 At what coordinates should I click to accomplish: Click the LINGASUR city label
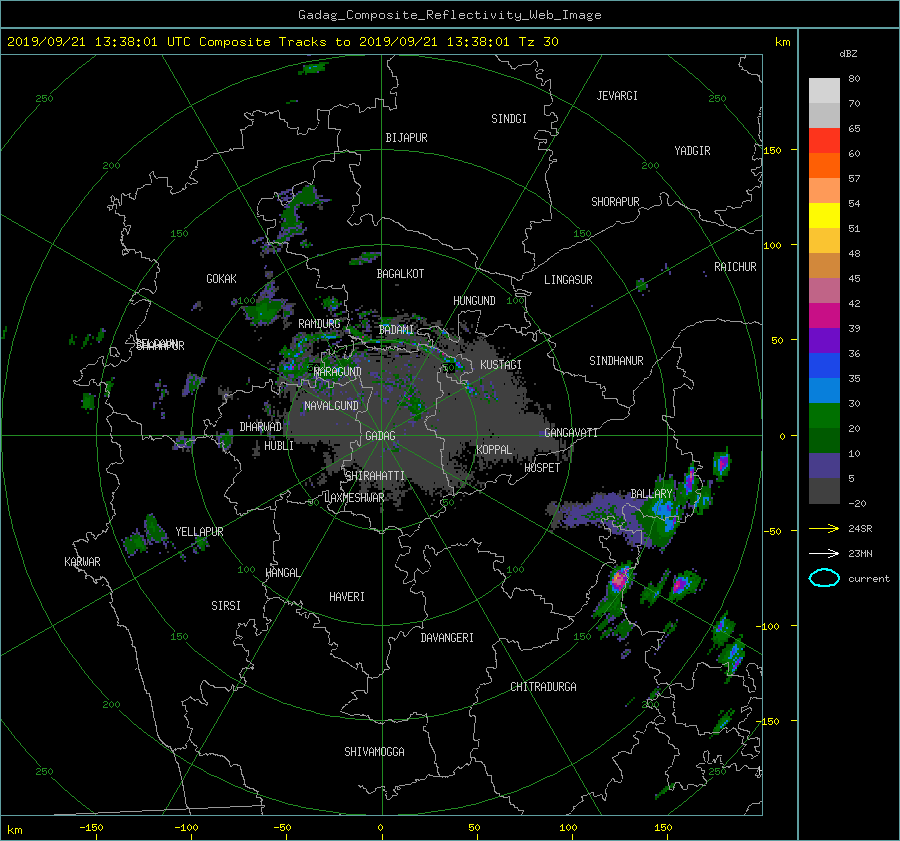click(568, 280)
